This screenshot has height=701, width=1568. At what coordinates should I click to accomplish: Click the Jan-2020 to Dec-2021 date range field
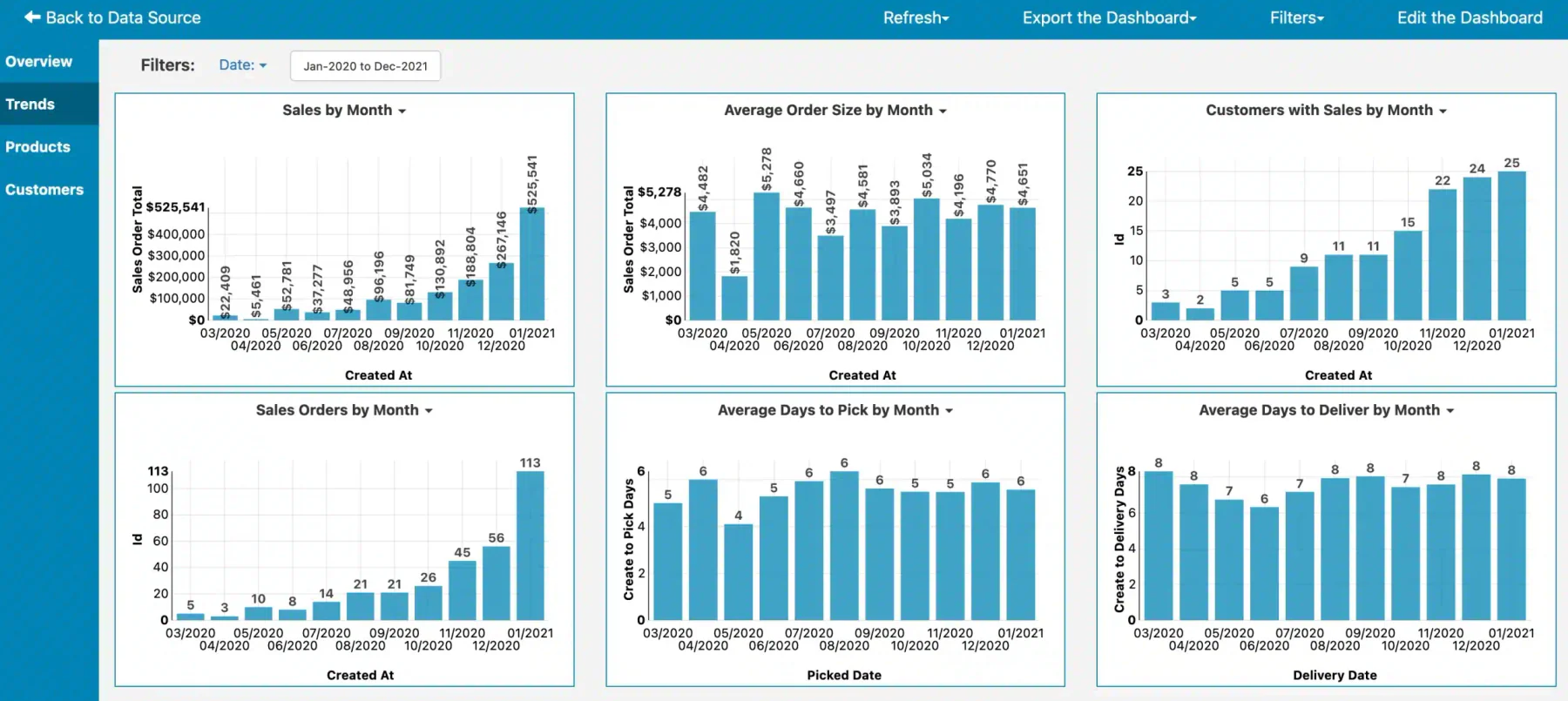(x=365, y=65)
